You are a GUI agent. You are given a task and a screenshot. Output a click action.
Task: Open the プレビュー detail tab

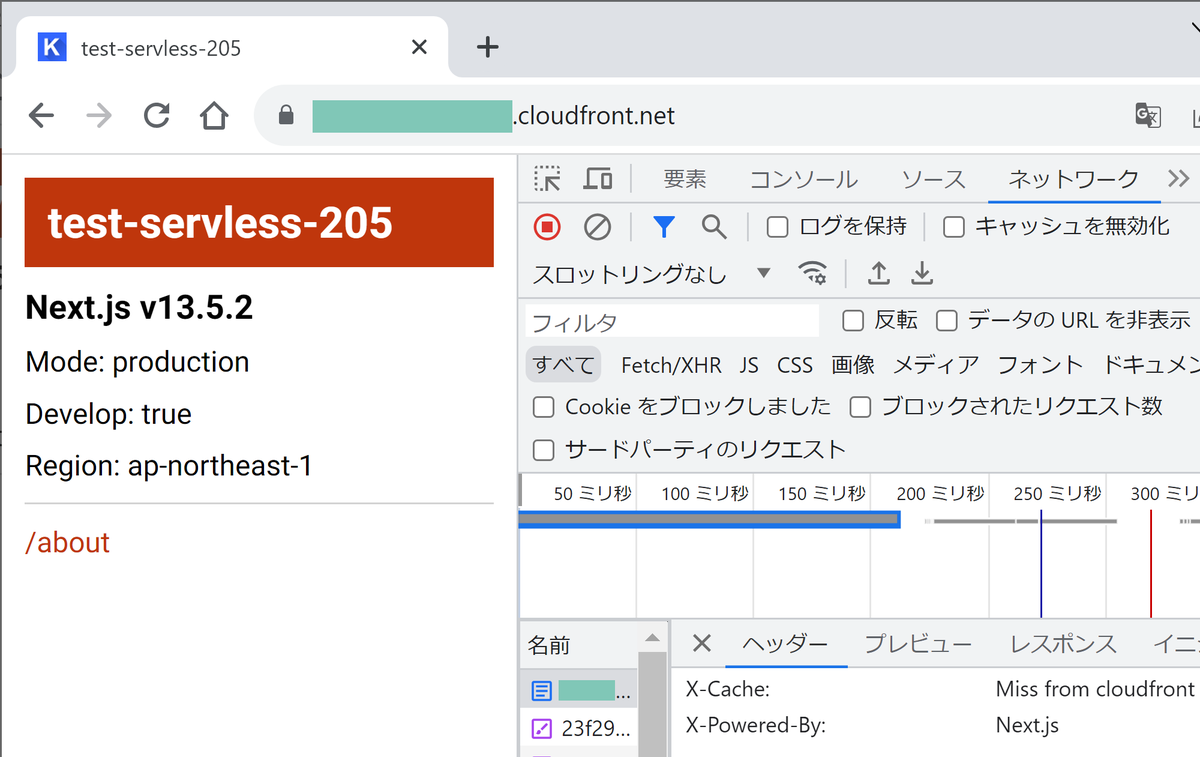(917, 644)
